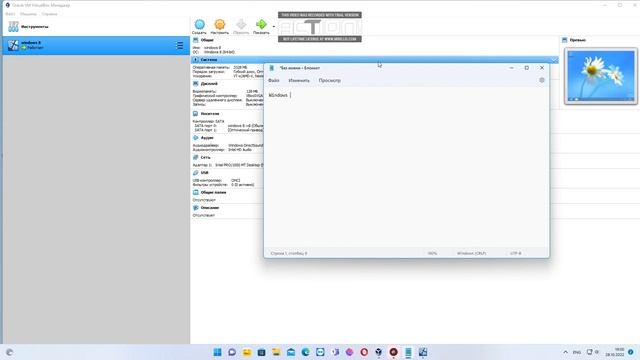Viewport: 640px width, 360px height.
Task: Click the UTF-8 encoding in Notepad status bar
Action: [x=516, y=253]
